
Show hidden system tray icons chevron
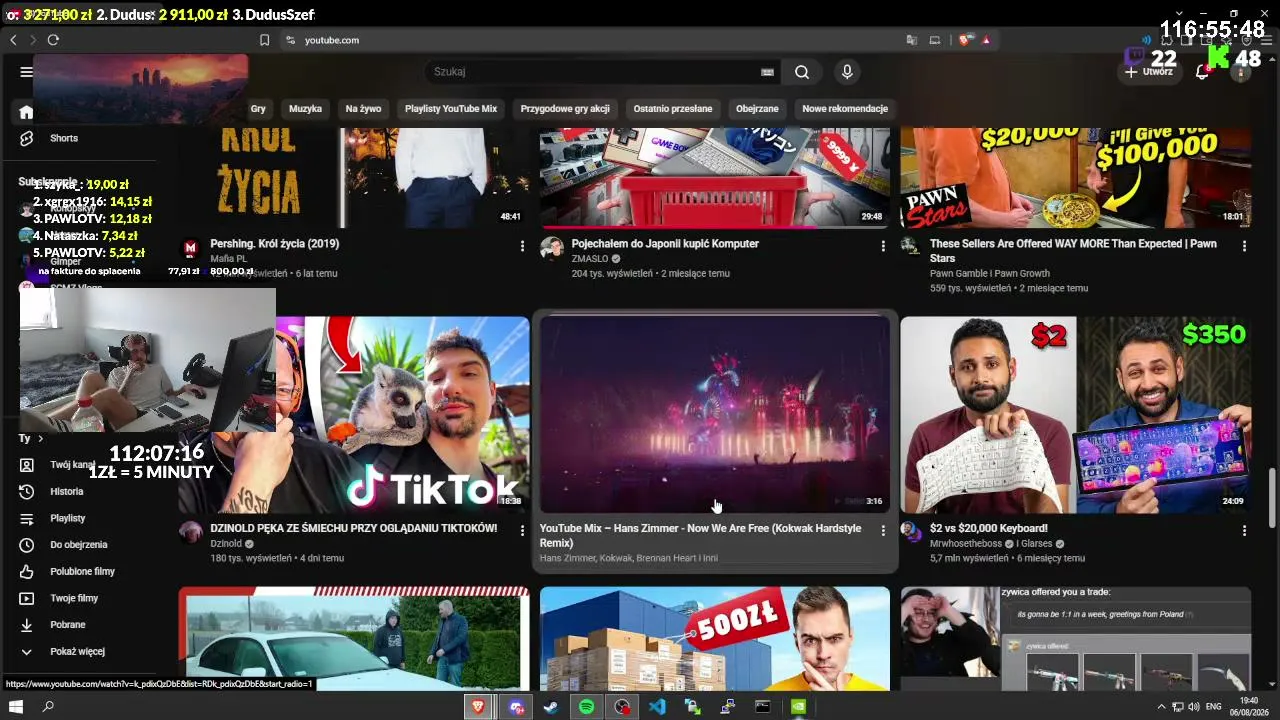[1162, 707]
